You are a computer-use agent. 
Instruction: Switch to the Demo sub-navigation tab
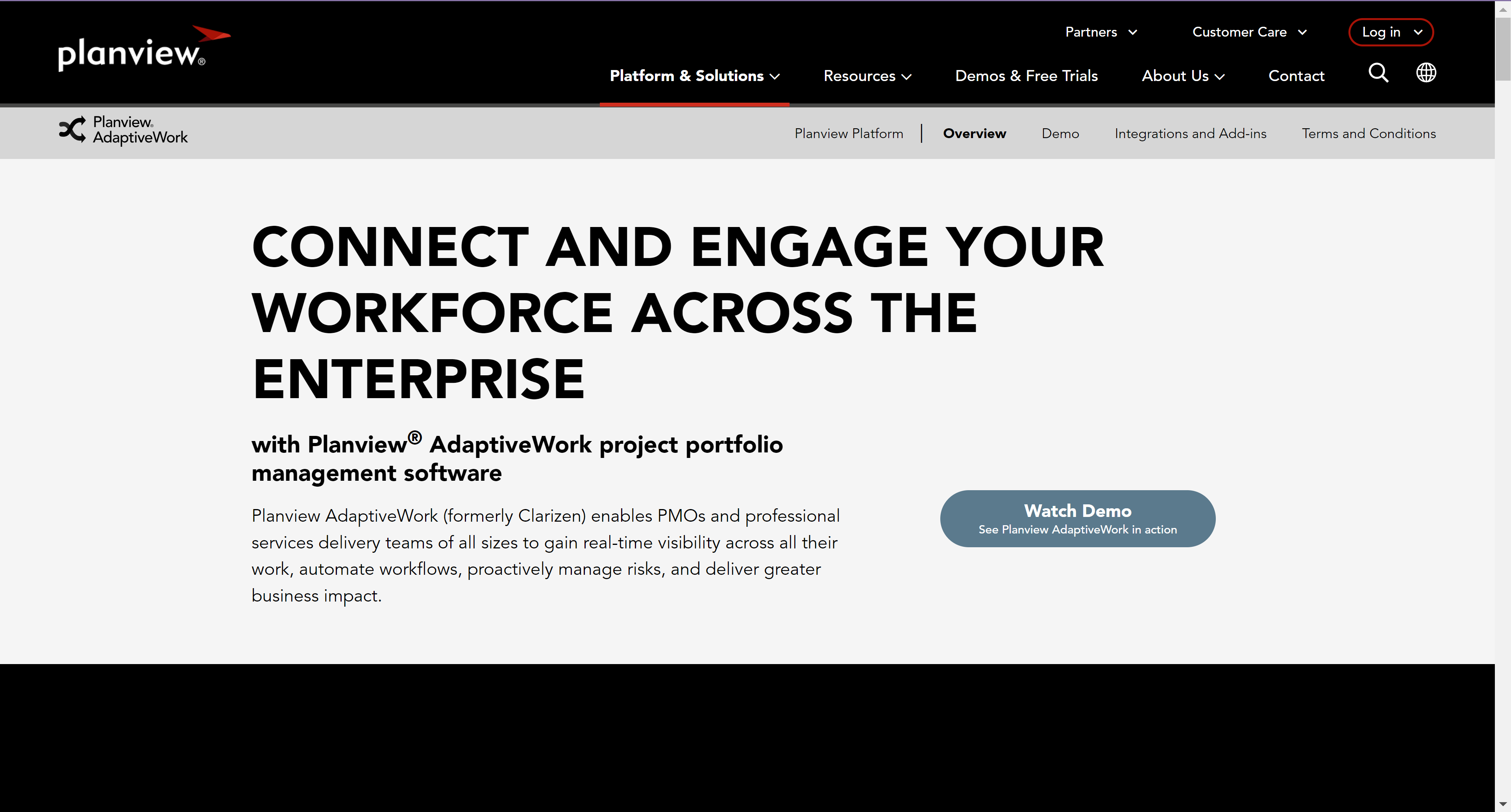point(1059,134)
